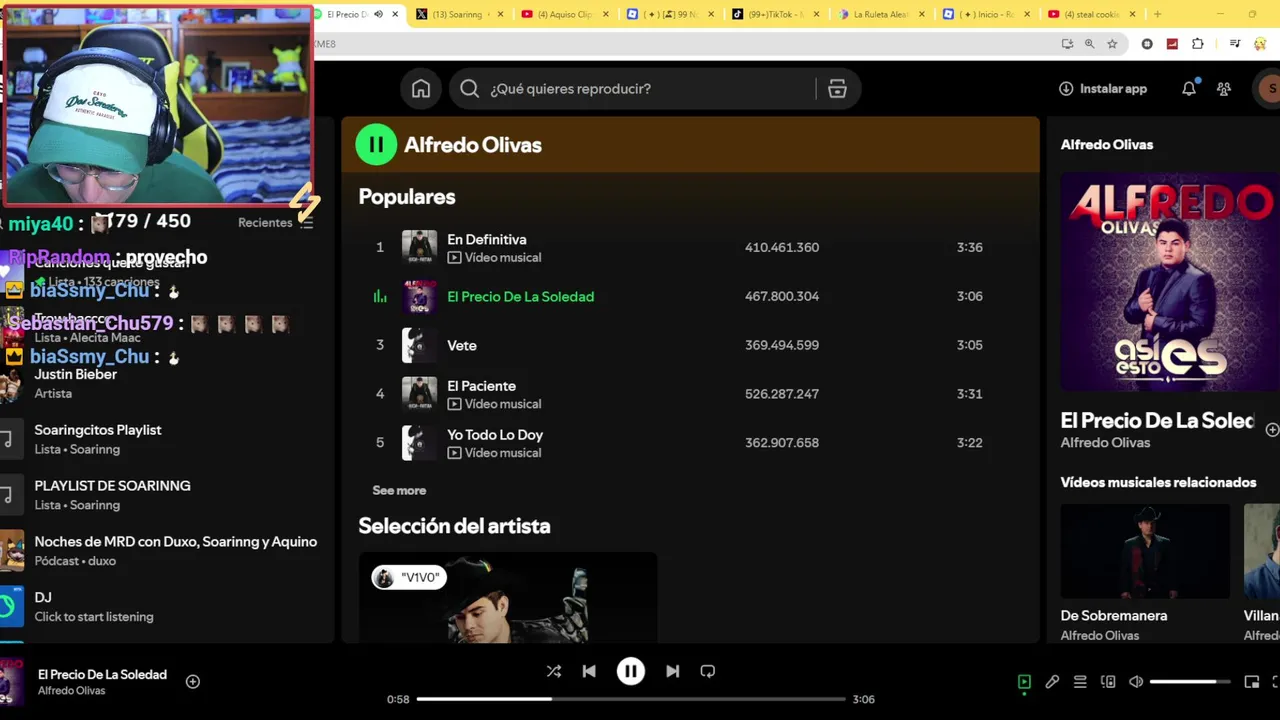1280x720 pixels.
Task: Switch to the La Ruleta Aleatoria tab
Action: click(880, 14)
